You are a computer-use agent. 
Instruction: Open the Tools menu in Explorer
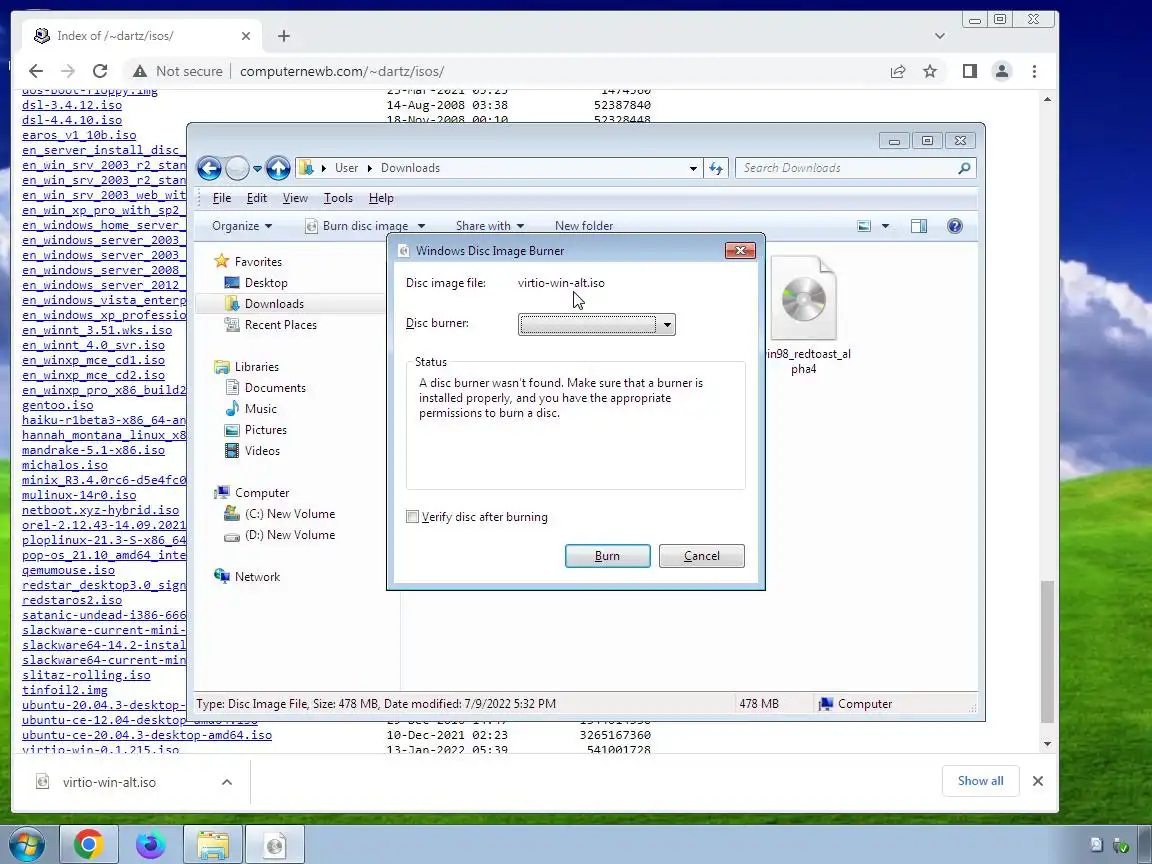pos(338,198)
